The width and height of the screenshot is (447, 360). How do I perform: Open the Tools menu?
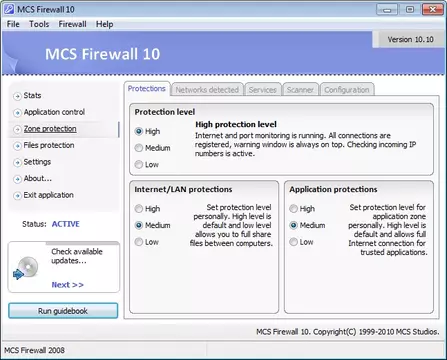[x=39, y=24]
